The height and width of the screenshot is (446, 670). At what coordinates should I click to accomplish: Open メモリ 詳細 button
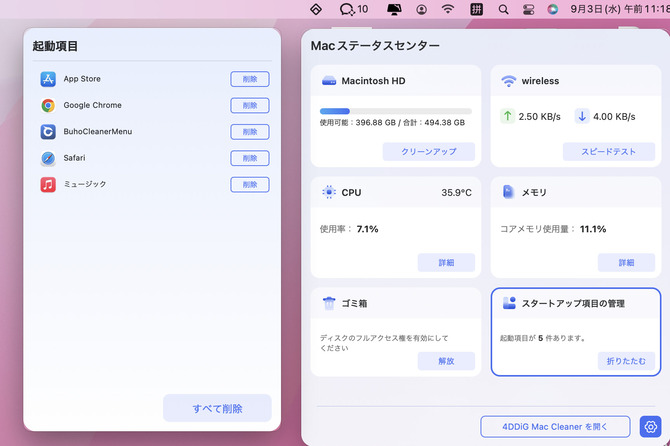[x=626, y=262]
